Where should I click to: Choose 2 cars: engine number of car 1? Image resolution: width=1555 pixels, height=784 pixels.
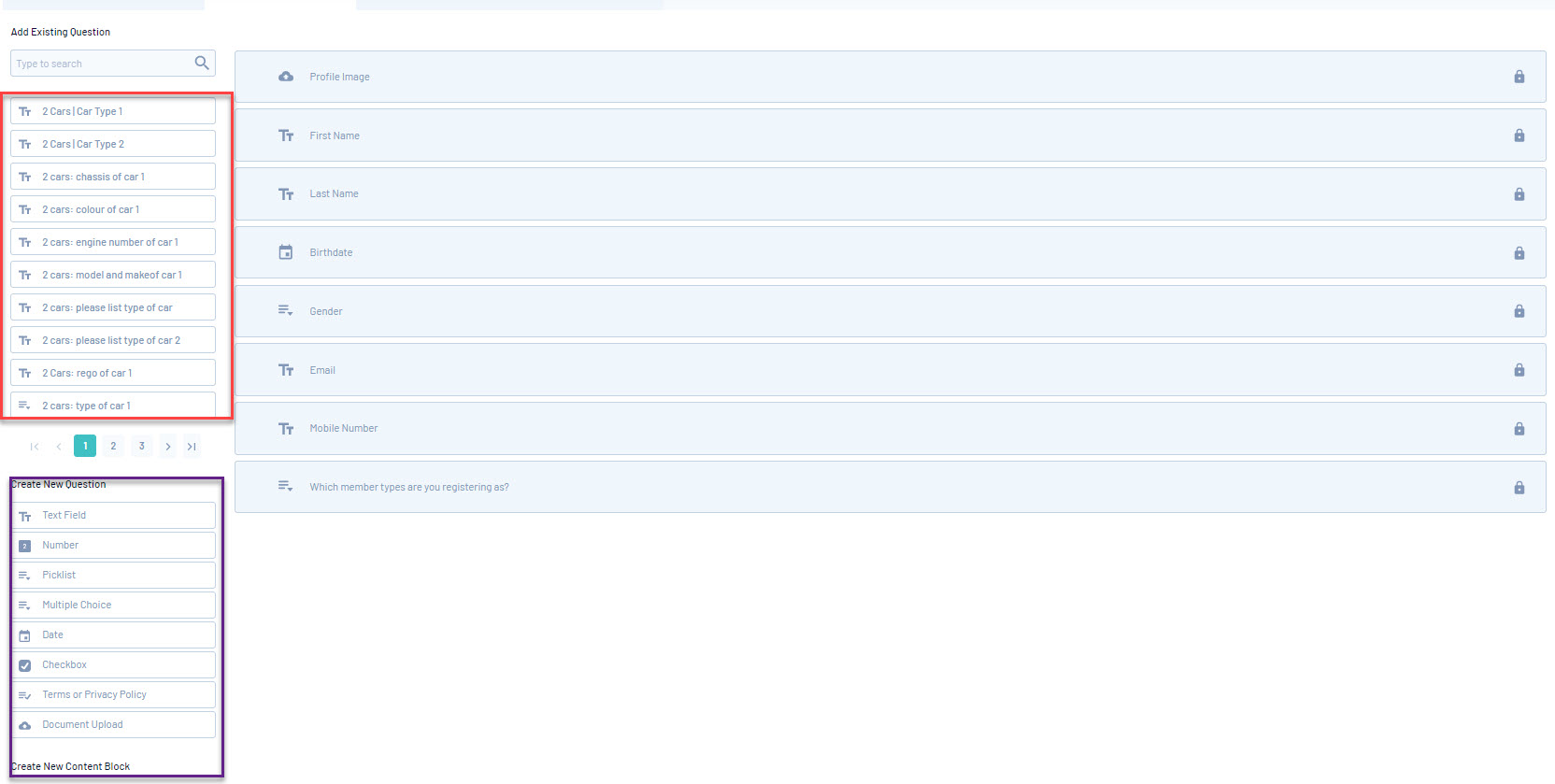pyautogui.click(x=113, y=242)
